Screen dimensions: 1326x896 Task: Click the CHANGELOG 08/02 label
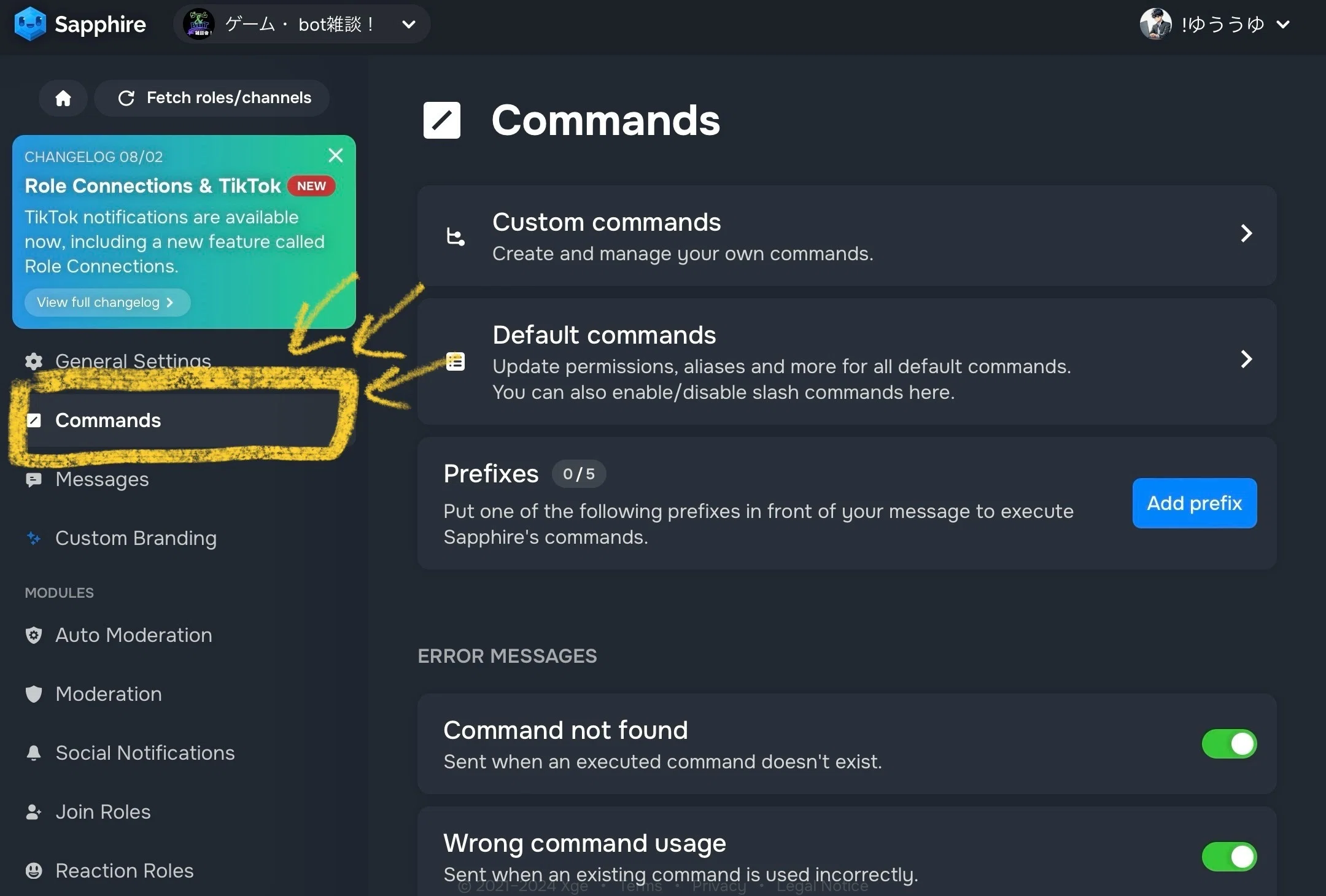(x=94, y=157)
